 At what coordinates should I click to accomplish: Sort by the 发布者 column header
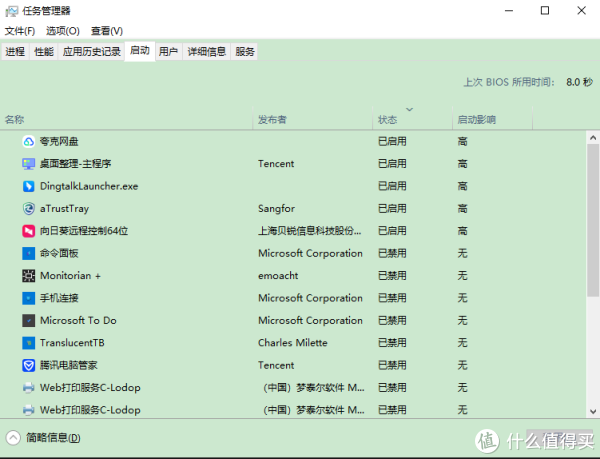click(272, 120)
